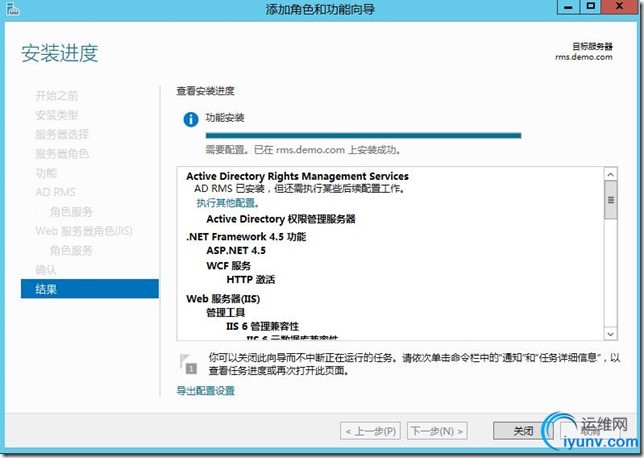This screenshot has height=458, width=644.
Task: Click the wizard icon in title bar
Action: tap(13, 8)
